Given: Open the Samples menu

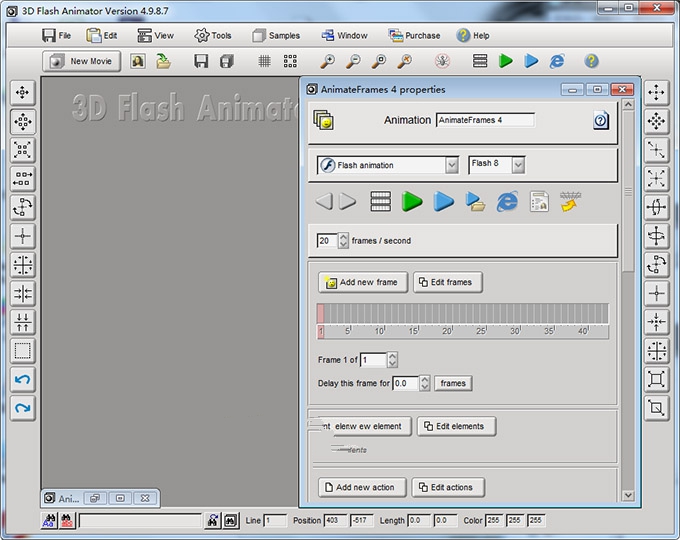Looking at the screenshot, I should tap(276, 36).
